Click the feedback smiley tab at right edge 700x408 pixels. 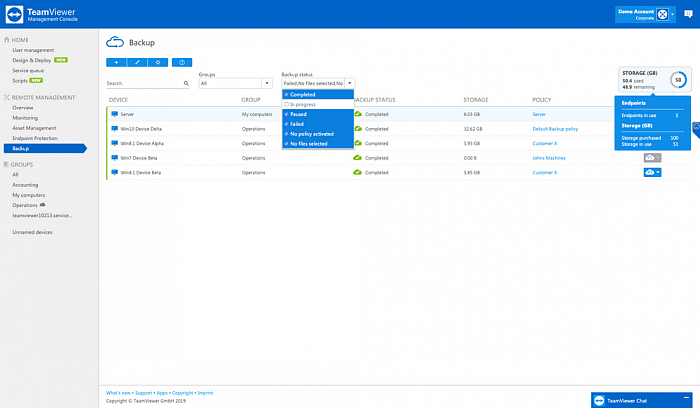click(x=696, y=129)
